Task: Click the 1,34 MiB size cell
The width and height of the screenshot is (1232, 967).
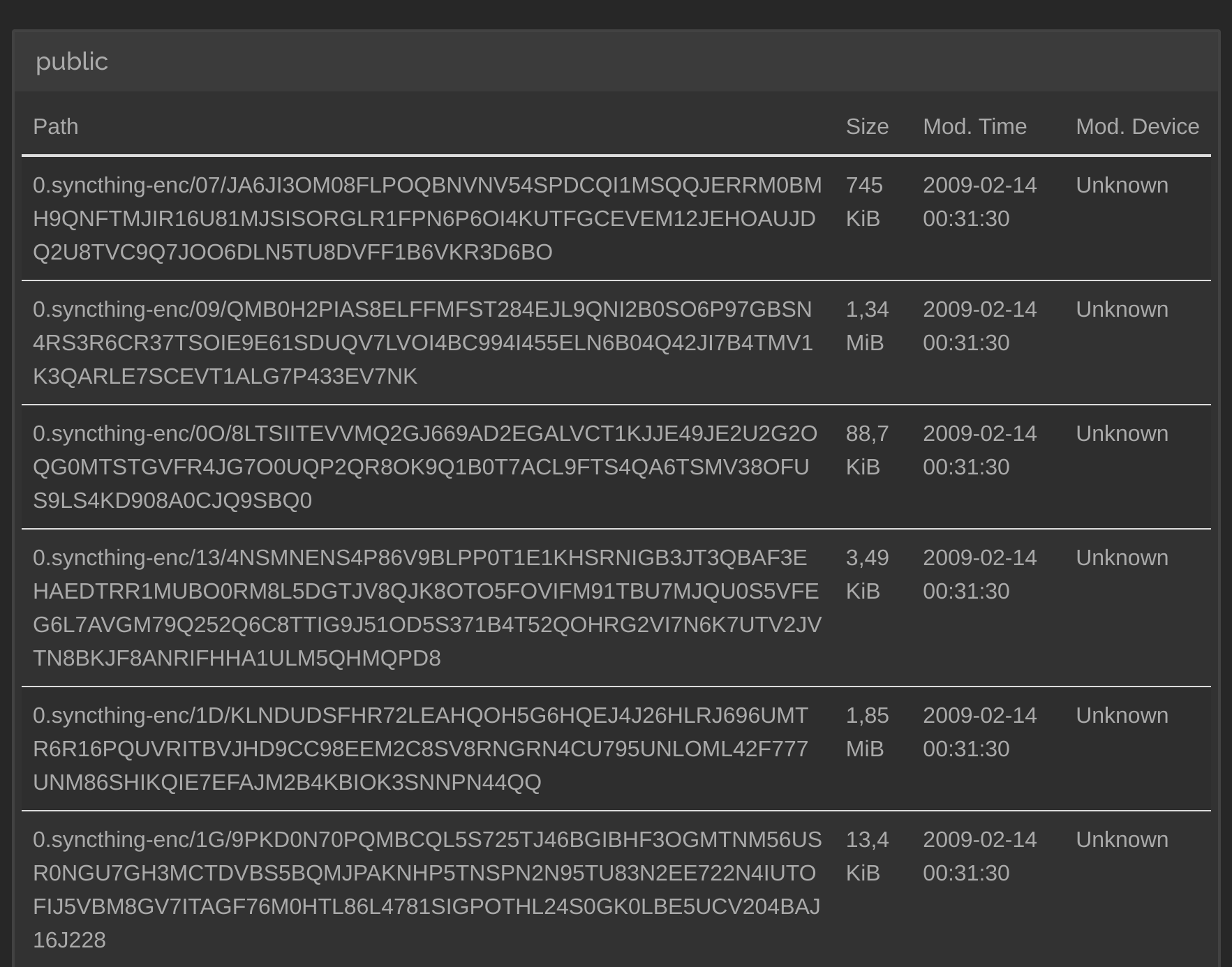Action: 867,326
